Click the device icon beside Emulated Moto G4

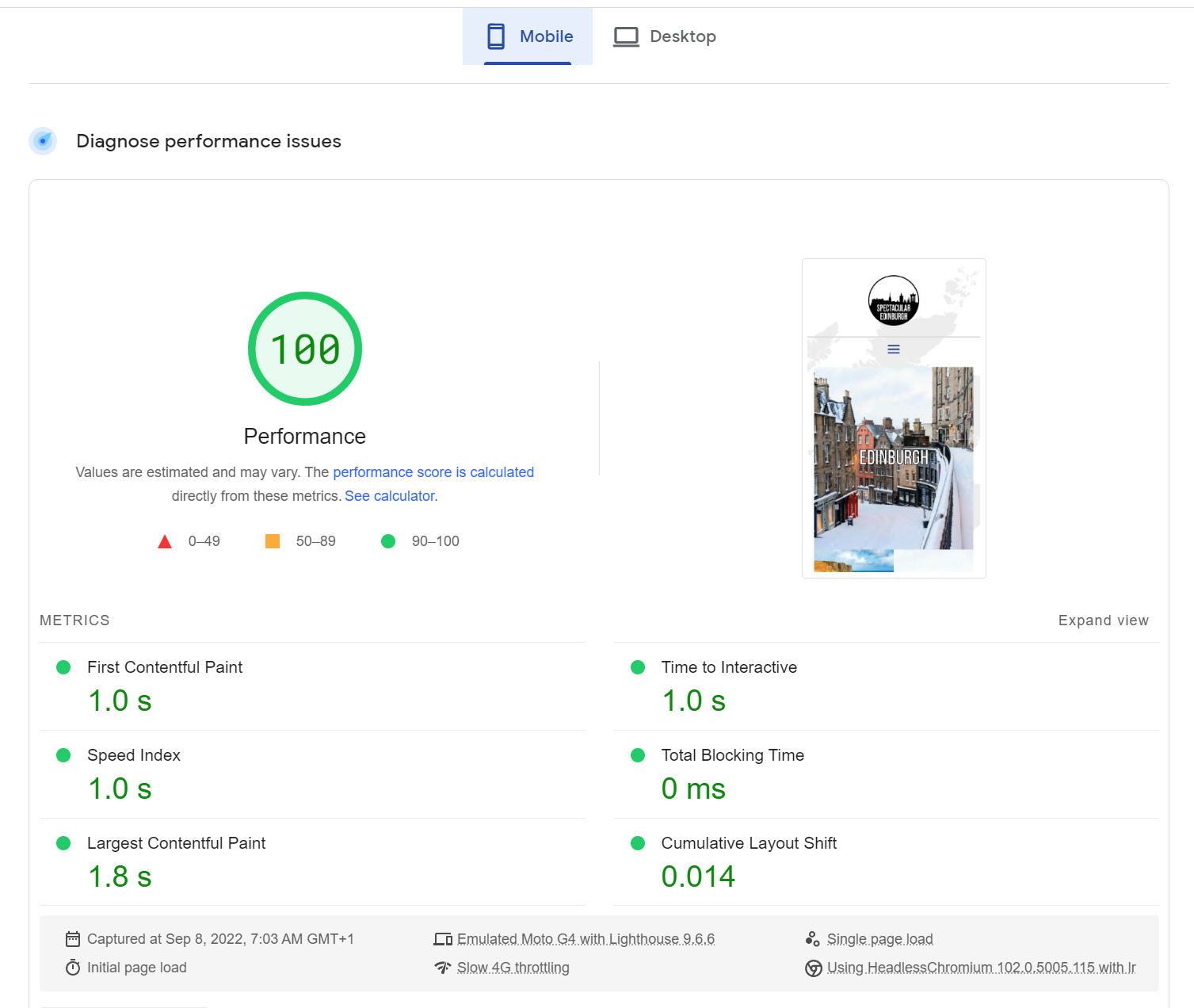click(x=443, y=939)
